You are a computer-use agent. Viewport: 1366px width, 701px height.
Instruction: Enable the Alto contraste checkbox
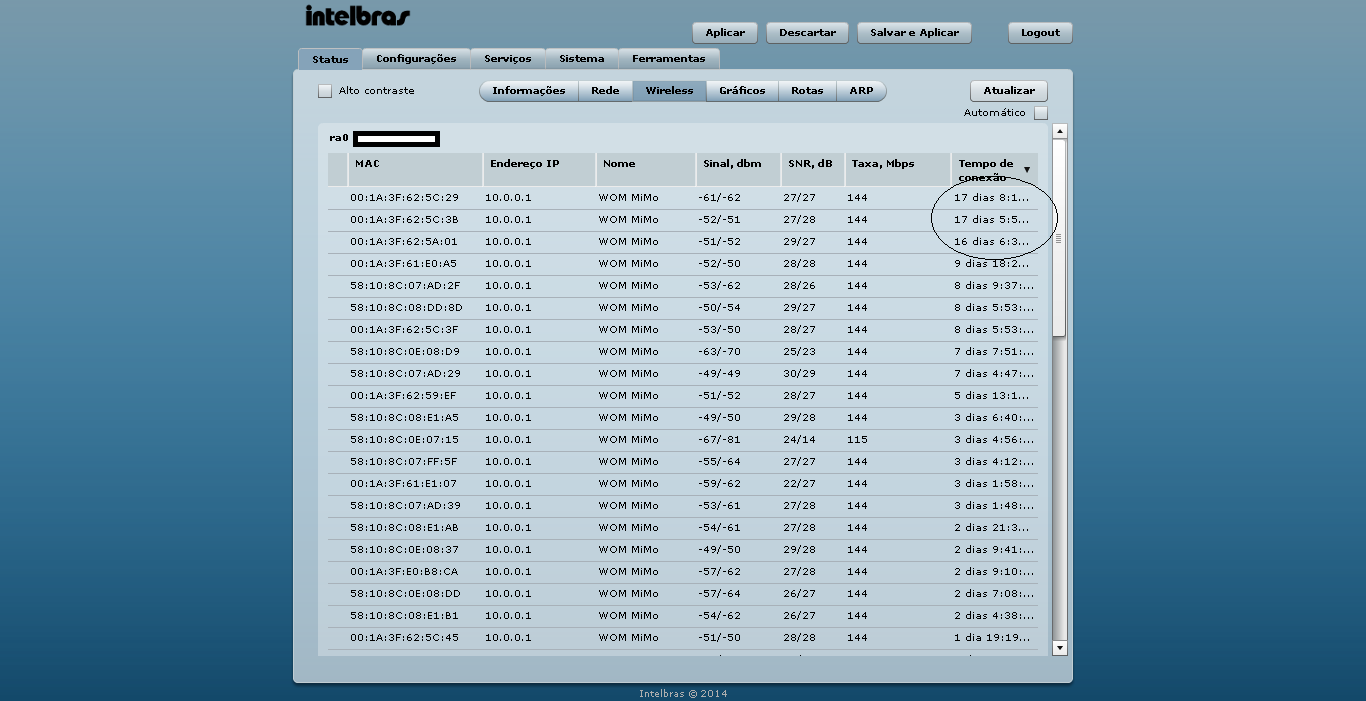tap(325, 91)
